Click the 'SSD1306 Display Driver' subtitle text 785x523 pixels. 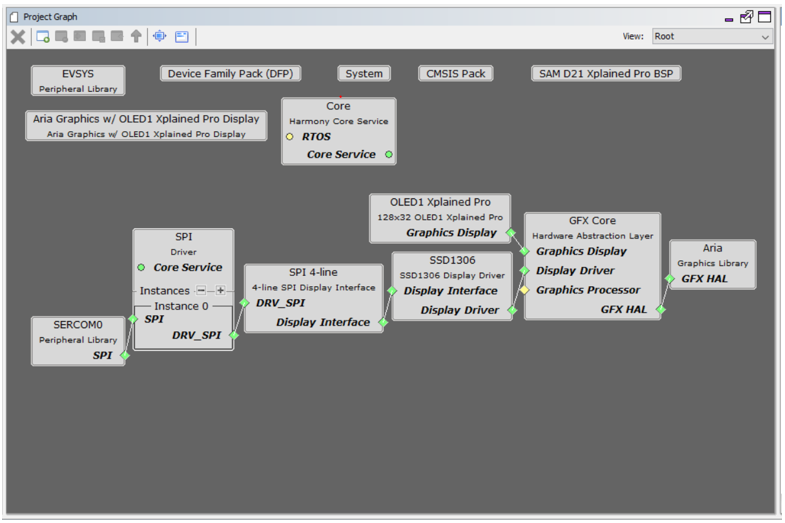click(x=452, y=275)
